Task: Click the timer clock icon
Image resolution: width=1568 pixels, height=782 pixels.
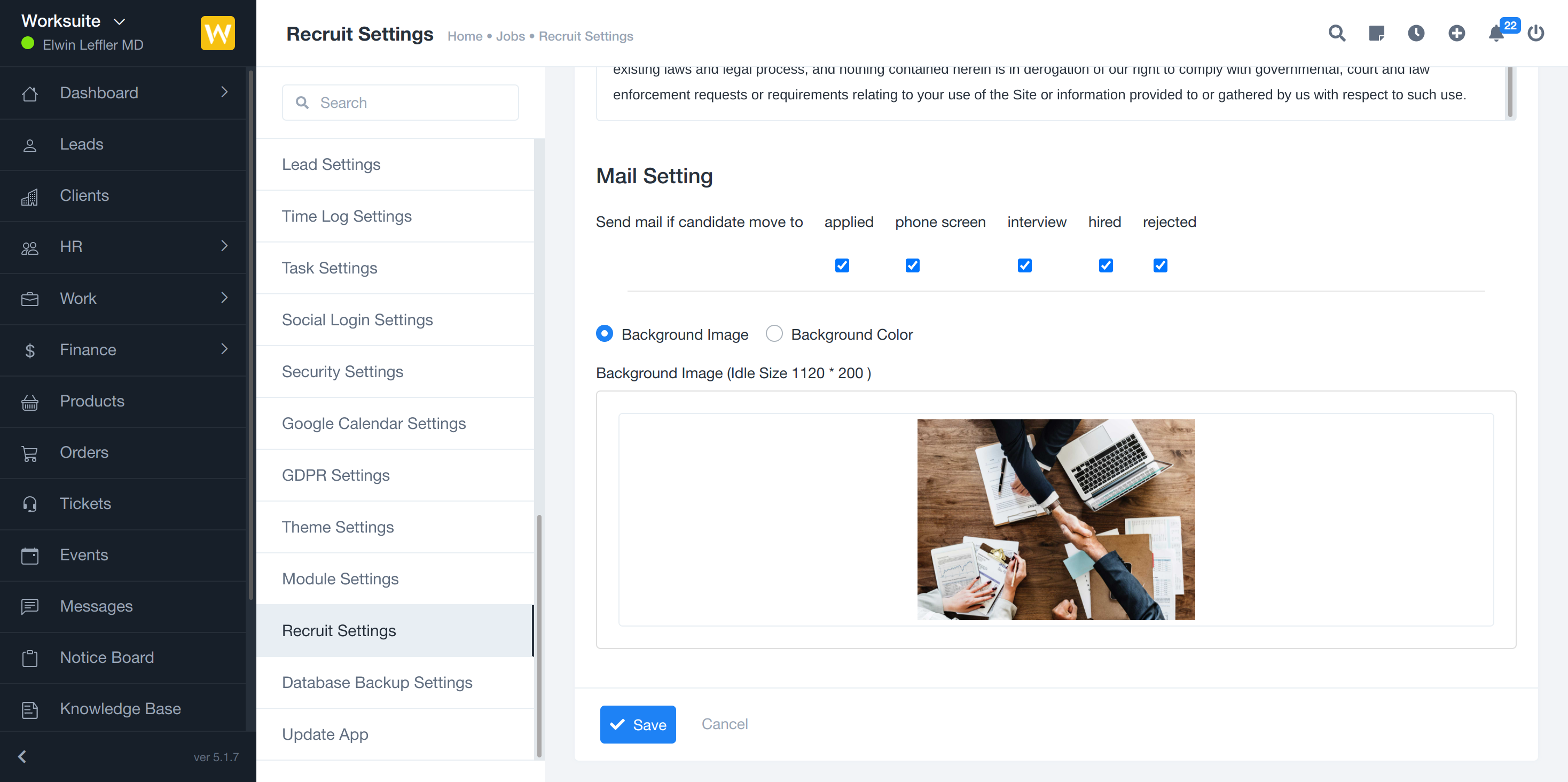Action: 1416,33
